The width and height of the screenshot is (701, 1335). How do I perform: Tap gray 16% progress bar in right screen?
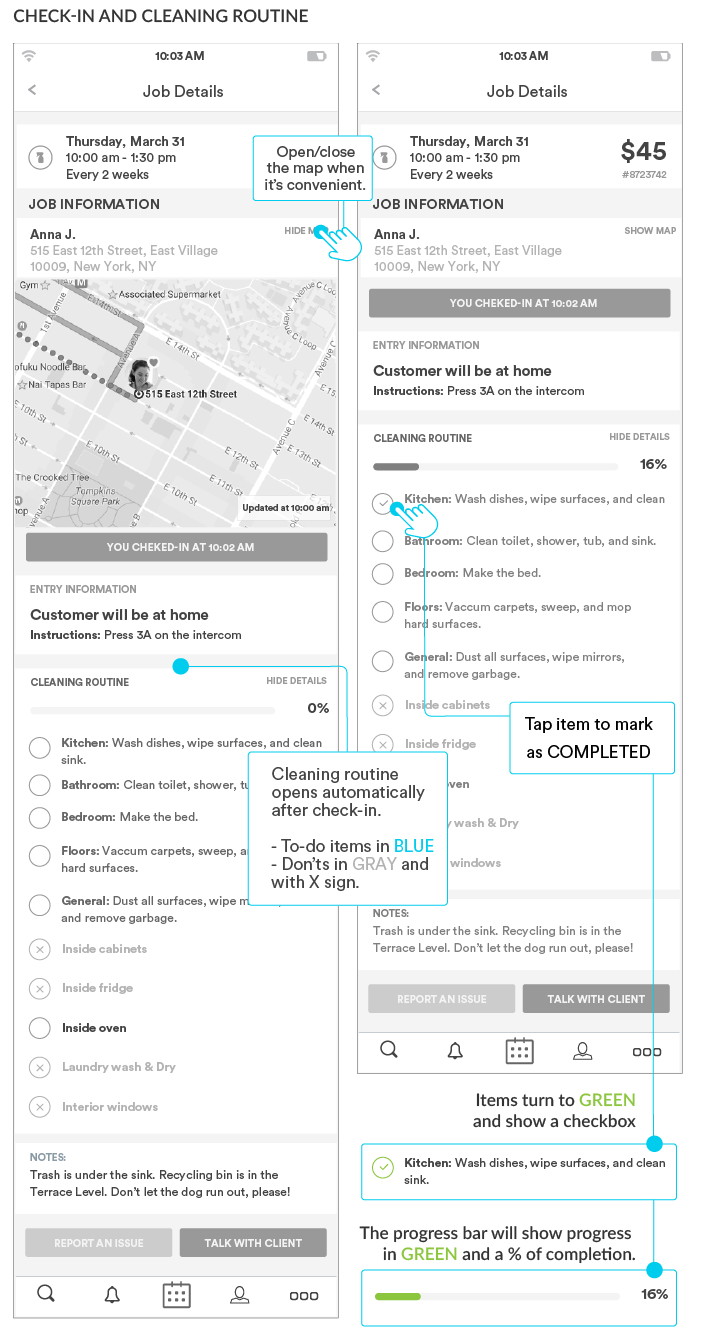(x=495, y=466)
